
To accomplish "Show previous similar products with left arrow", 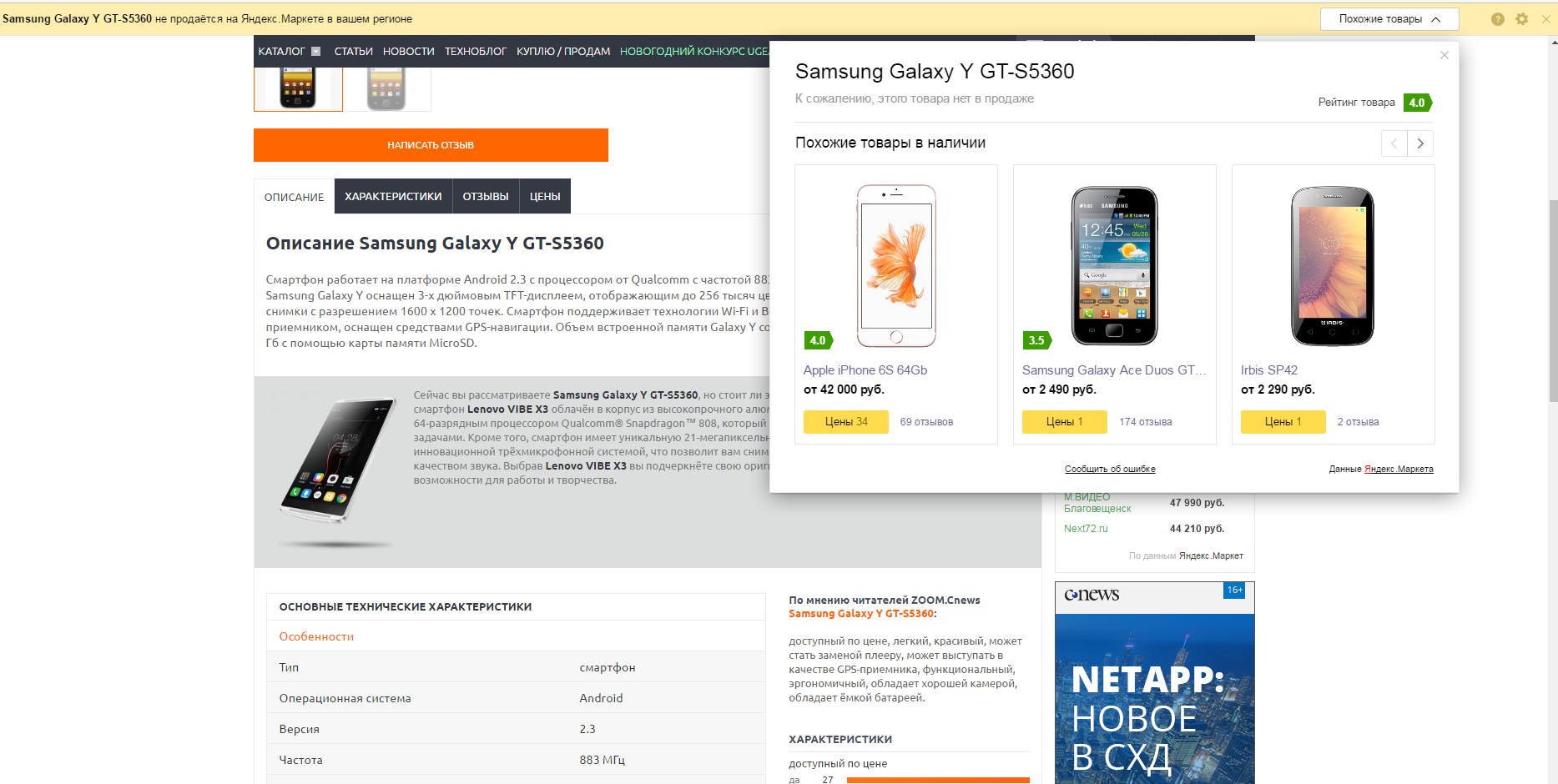I will tap(1394, 143).
